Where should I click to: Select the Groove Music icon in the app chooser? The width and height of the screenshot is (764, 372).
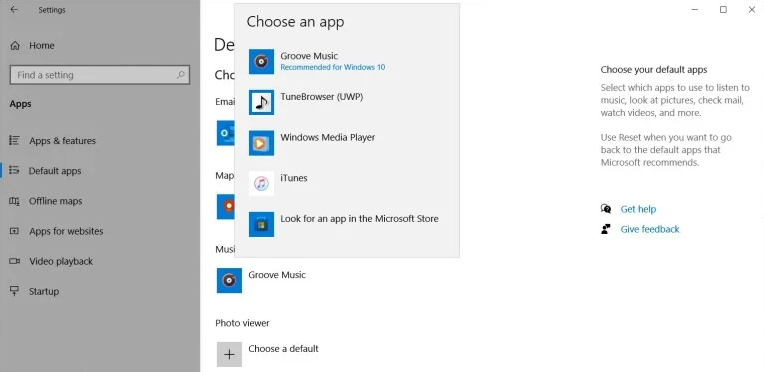tap(261, 62)
